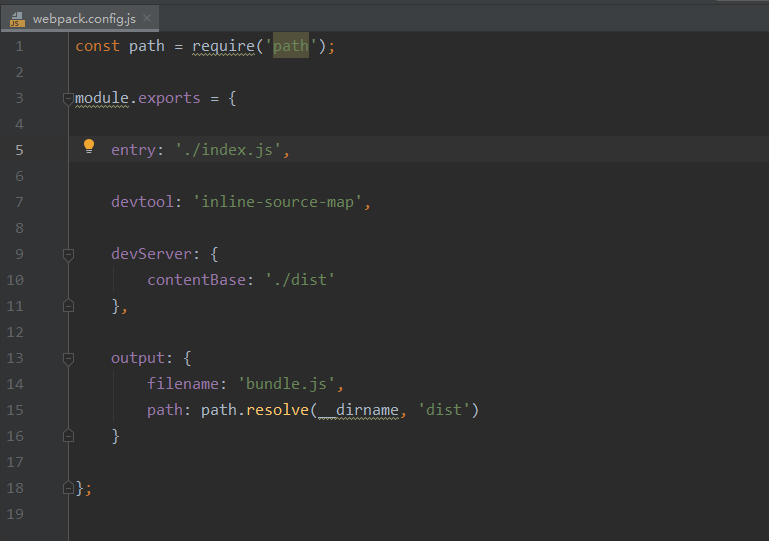Click the './dist' string on line 10
Screen dimensions: 769x541
pyautogui.click(x=300, y=280)
